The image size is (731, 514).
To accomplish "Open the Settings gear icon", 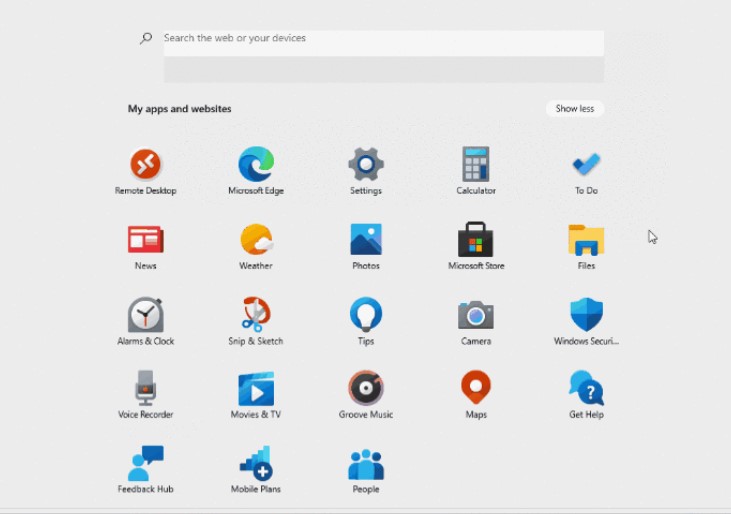I will click(x=366, y=164).
